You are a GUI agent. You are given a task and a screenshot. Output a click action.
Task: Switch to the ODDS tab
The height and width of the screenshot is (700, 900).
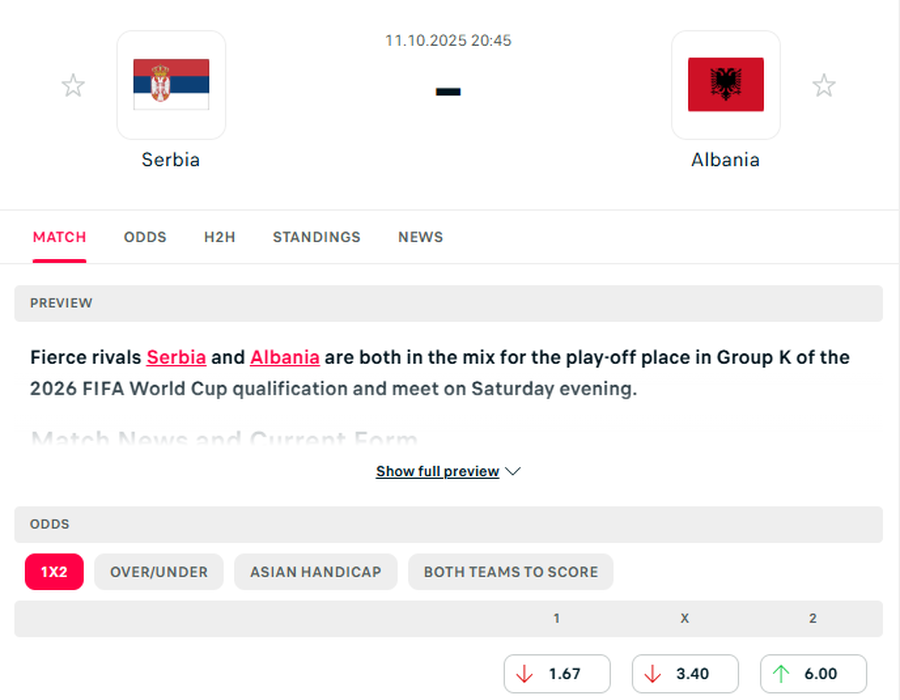point(145,237)
